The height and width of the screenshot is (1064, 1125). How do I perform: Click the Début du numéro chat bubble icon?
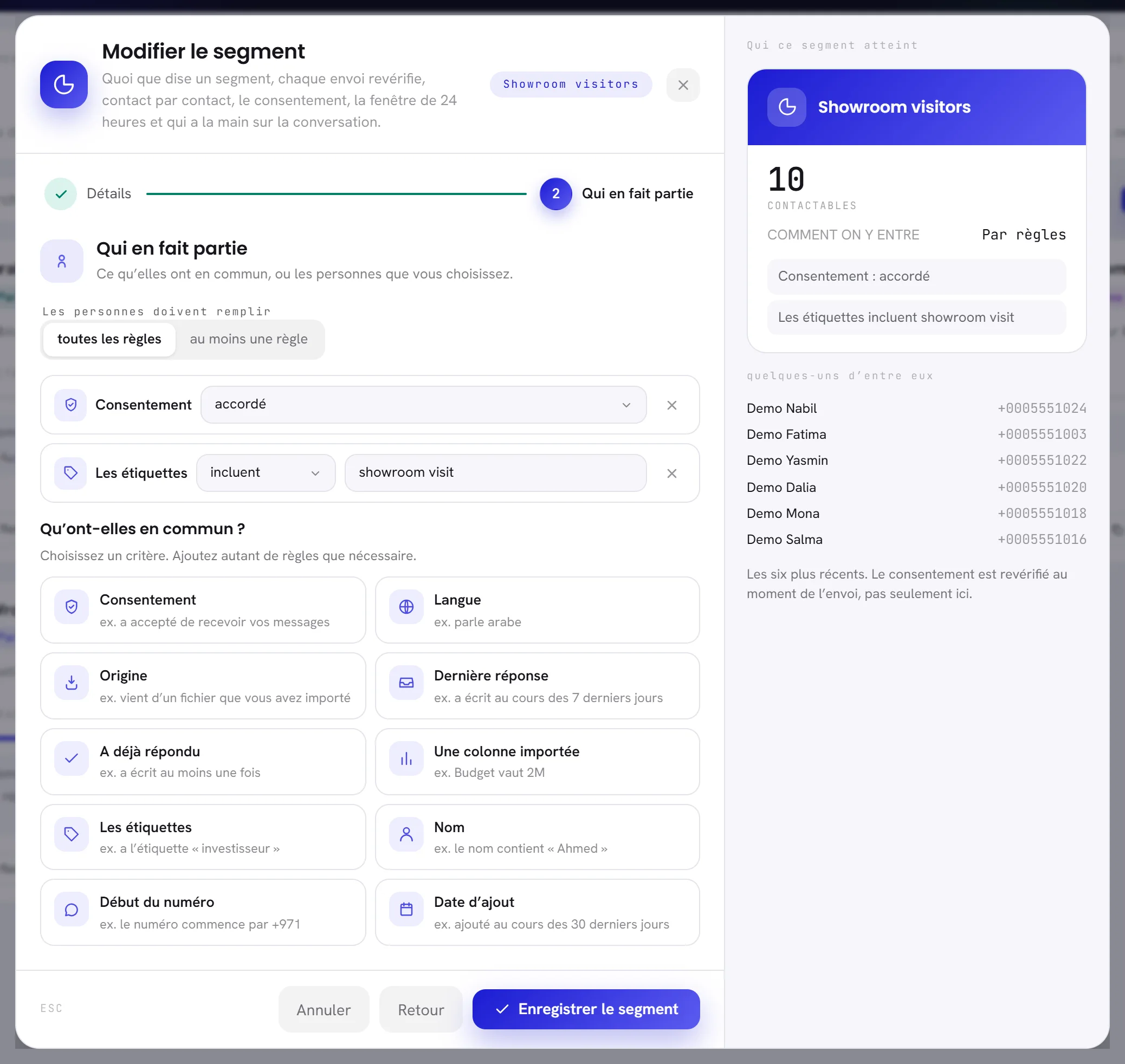(x=72, y=909)
